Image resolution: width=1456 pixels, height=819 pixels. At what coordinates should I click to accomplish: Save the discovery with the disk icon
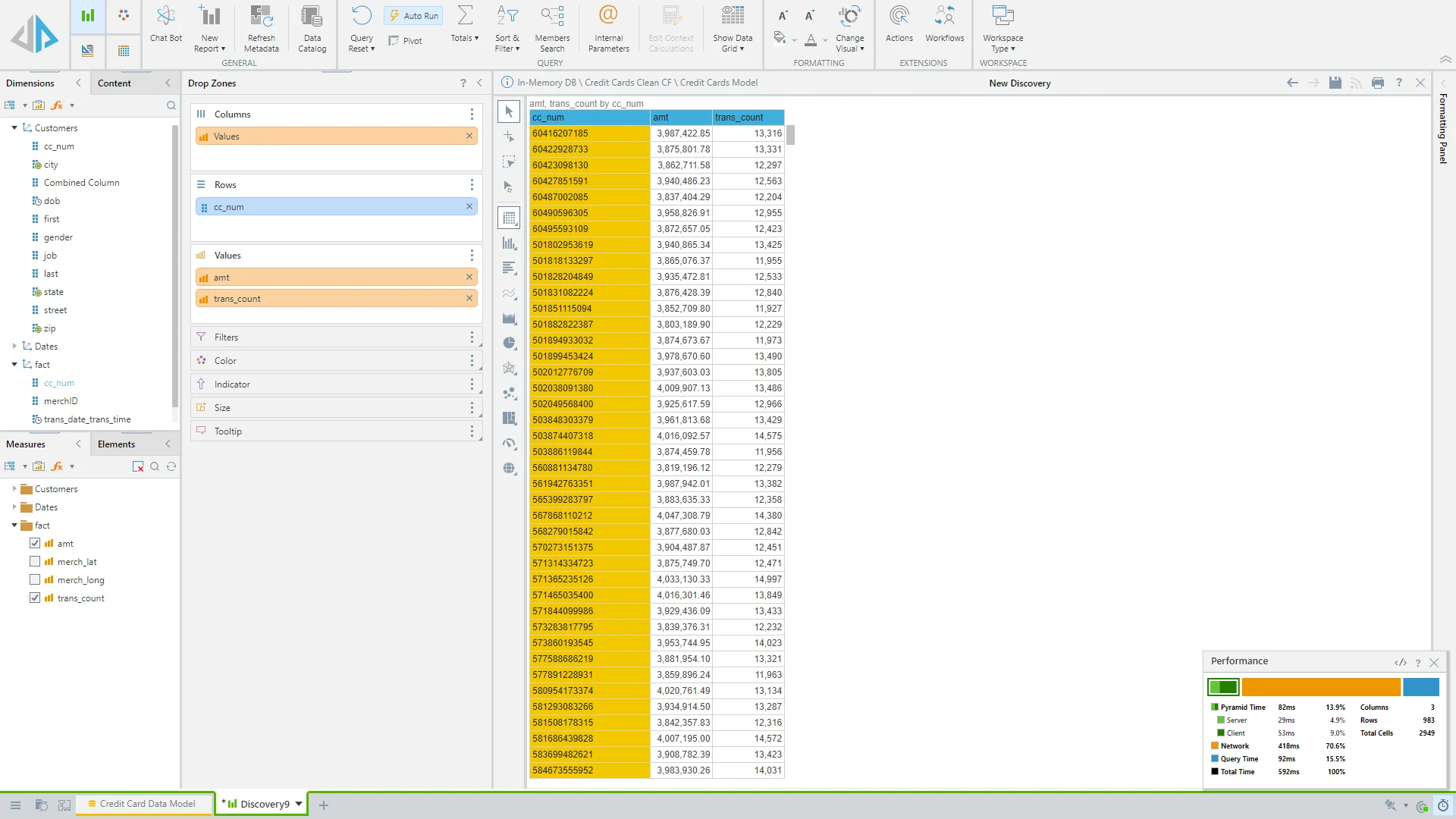(1335, 83)
